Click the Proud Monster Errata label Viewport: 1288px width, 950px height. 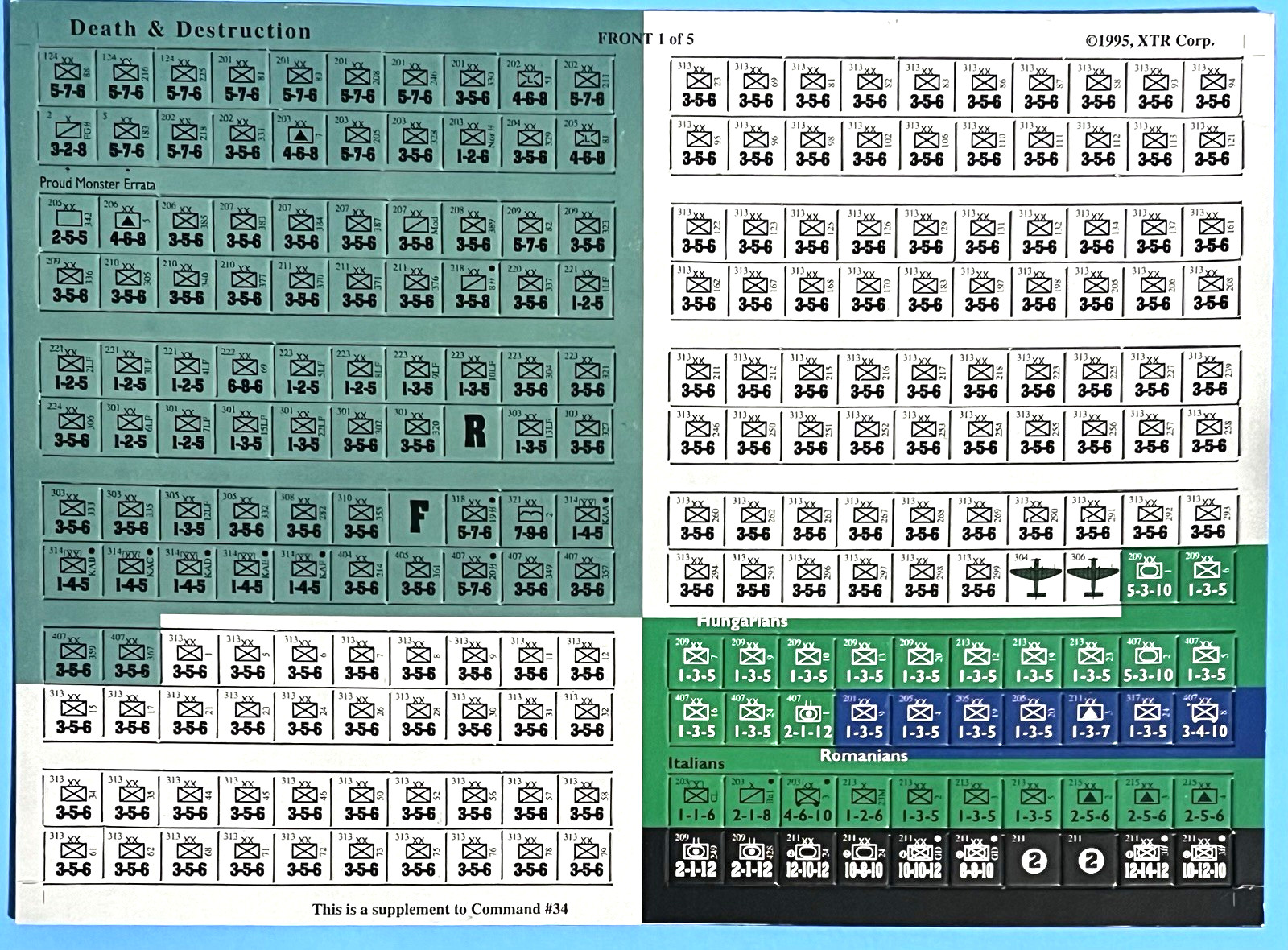(97, 184)
